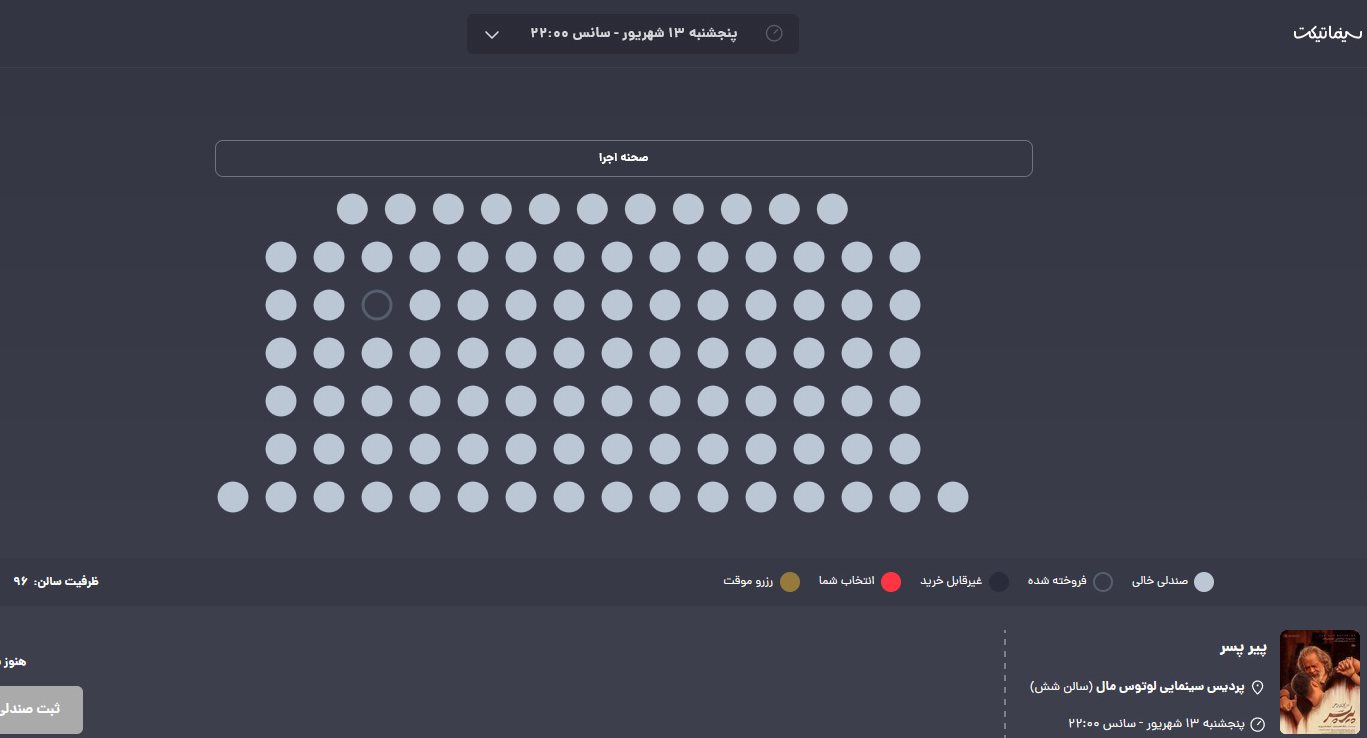
Task: Click the 'پیر پسر' movie poster thumbnail
Action: tap(1319, 682)
